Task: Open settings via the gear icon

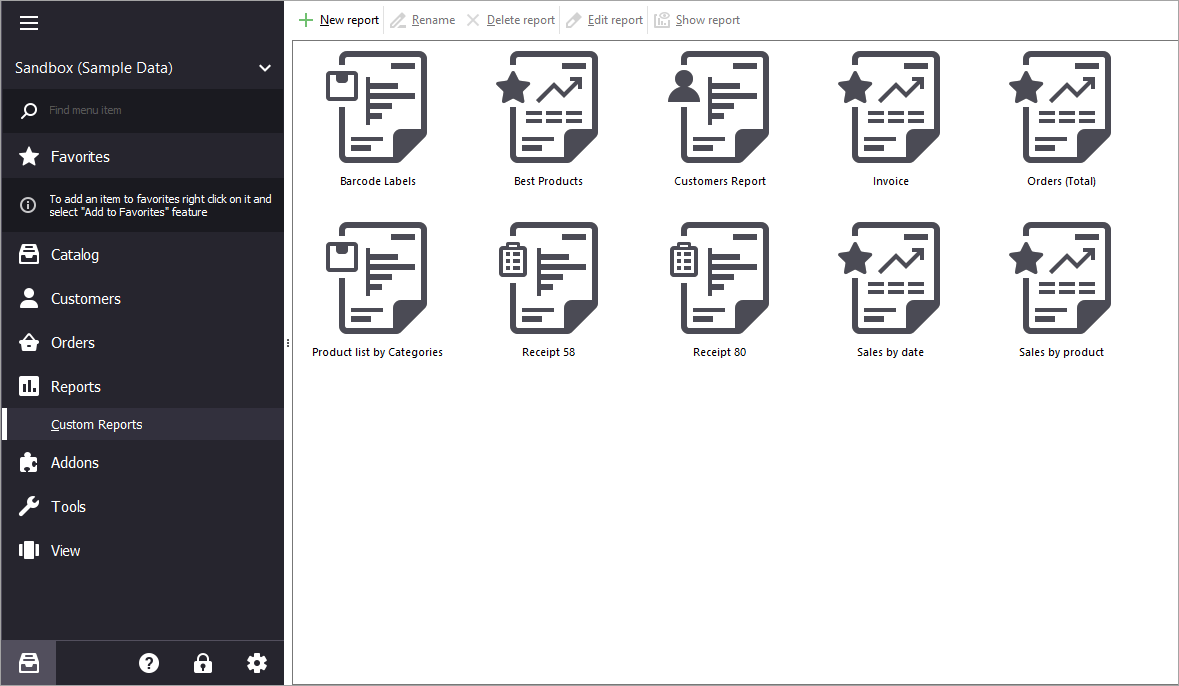Action: [257, 663]
